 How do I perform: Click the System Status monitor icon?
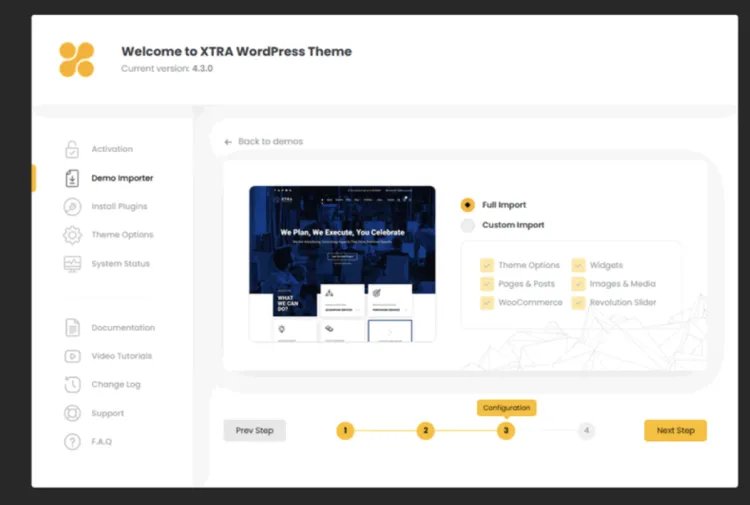pyautogui.click(x=72, y=263)
